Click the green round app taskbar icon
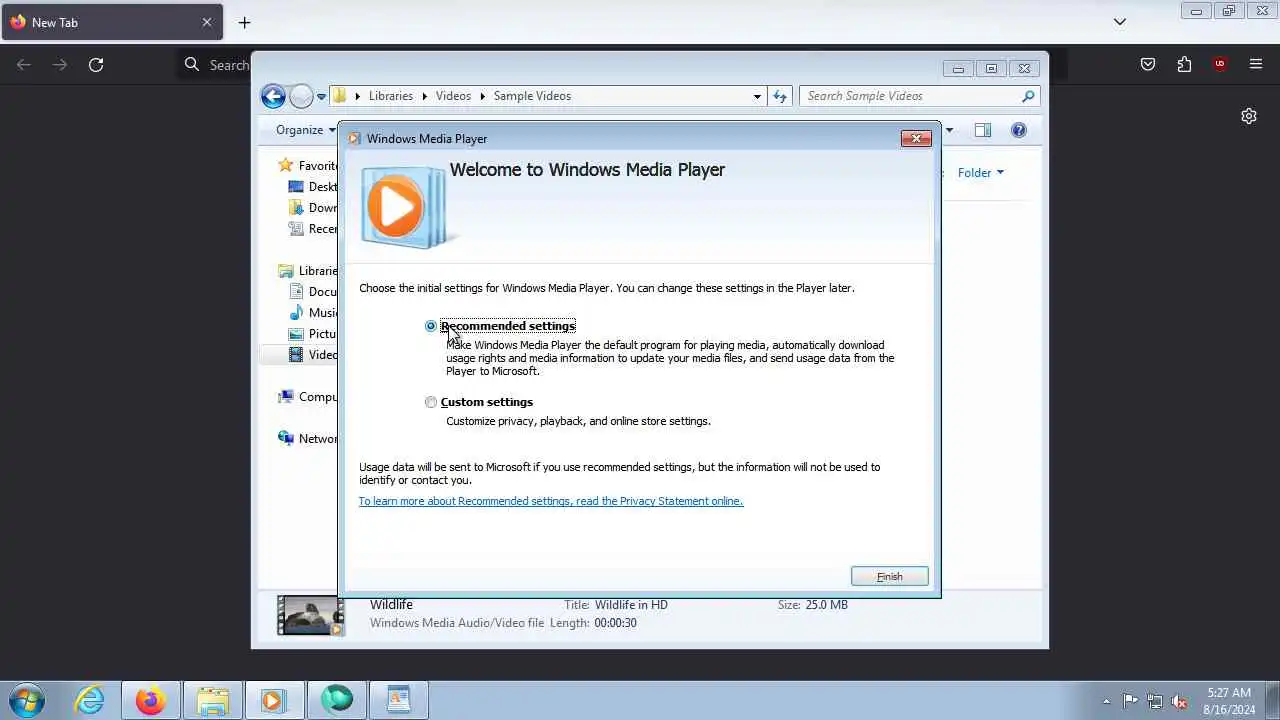1280x720 pixels. (x=337, y=699)
